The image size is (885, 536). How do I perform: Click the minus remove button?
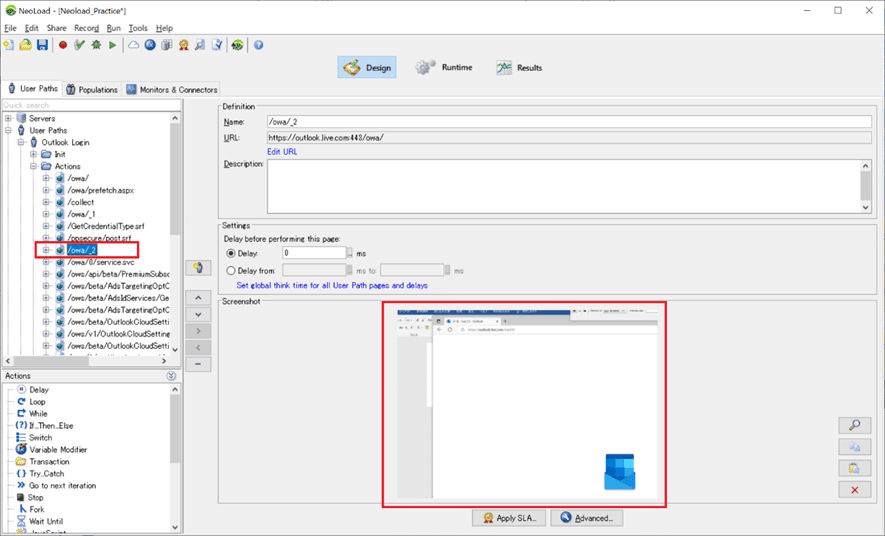click(x=198, y=364)
